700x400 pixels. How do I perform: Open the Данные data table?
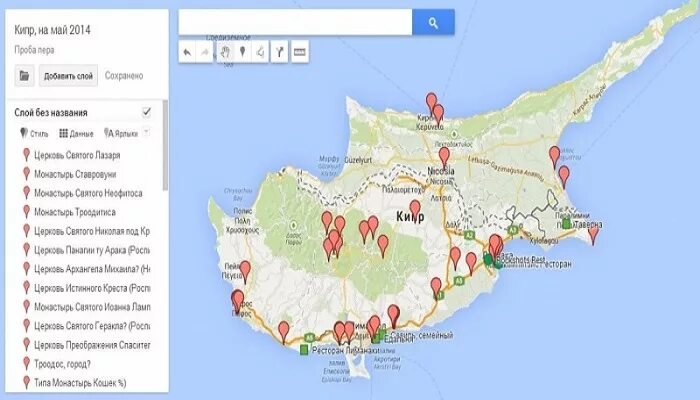coord(76,133)
